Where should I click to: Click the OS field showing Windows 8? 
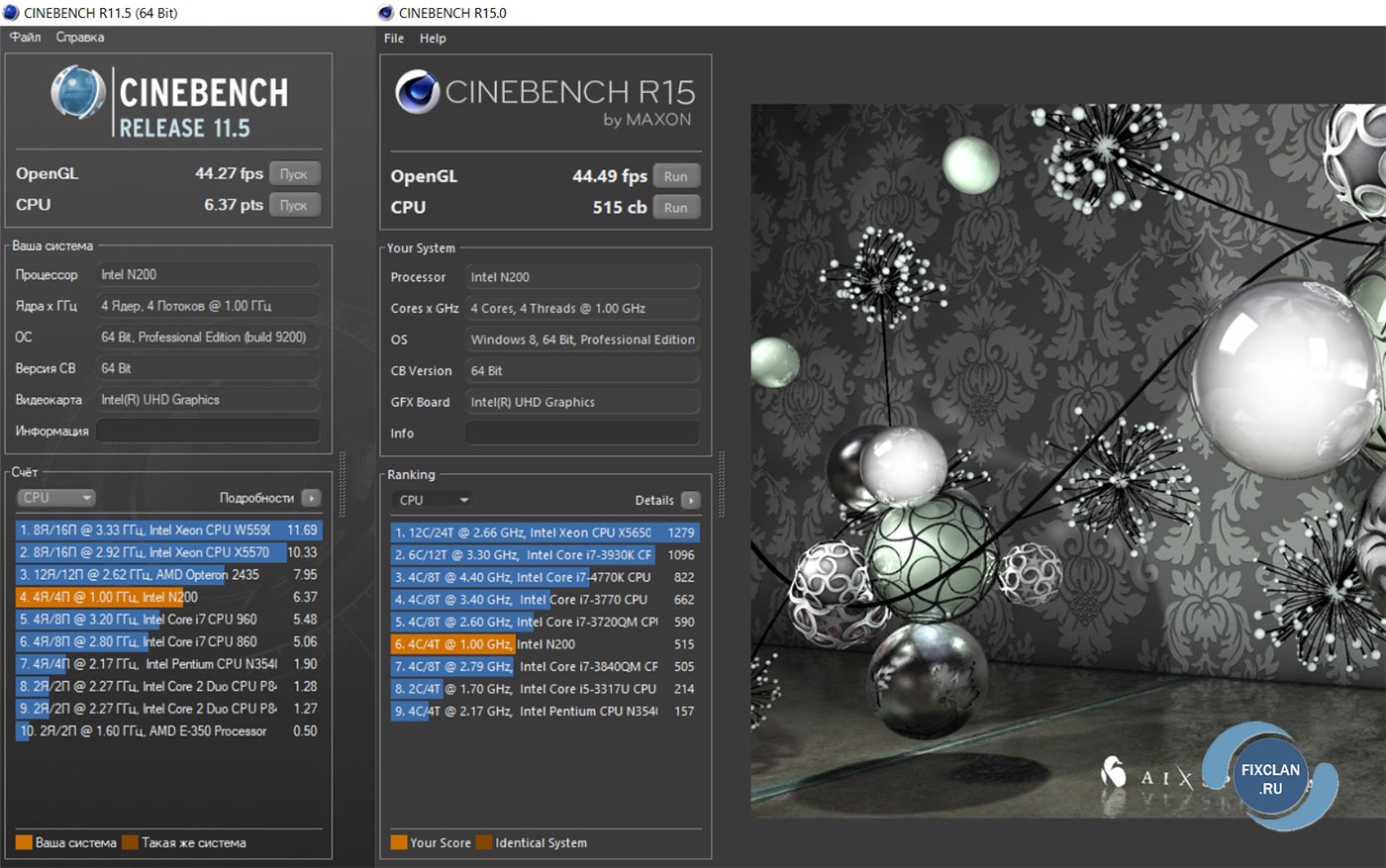[x=583, y=339]
